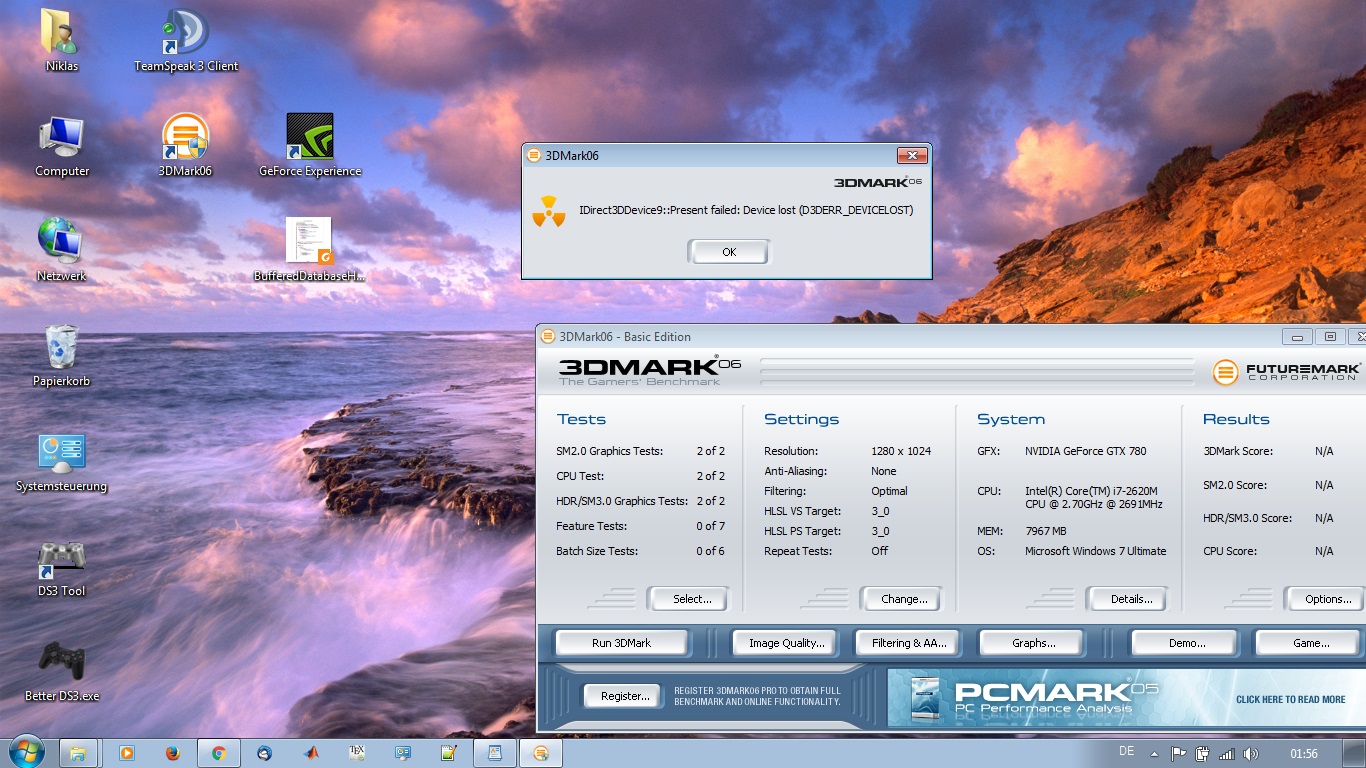Open Thunderbird from the taskbar
Viewport: 1366px width, 768px height.
coord(264,753)
